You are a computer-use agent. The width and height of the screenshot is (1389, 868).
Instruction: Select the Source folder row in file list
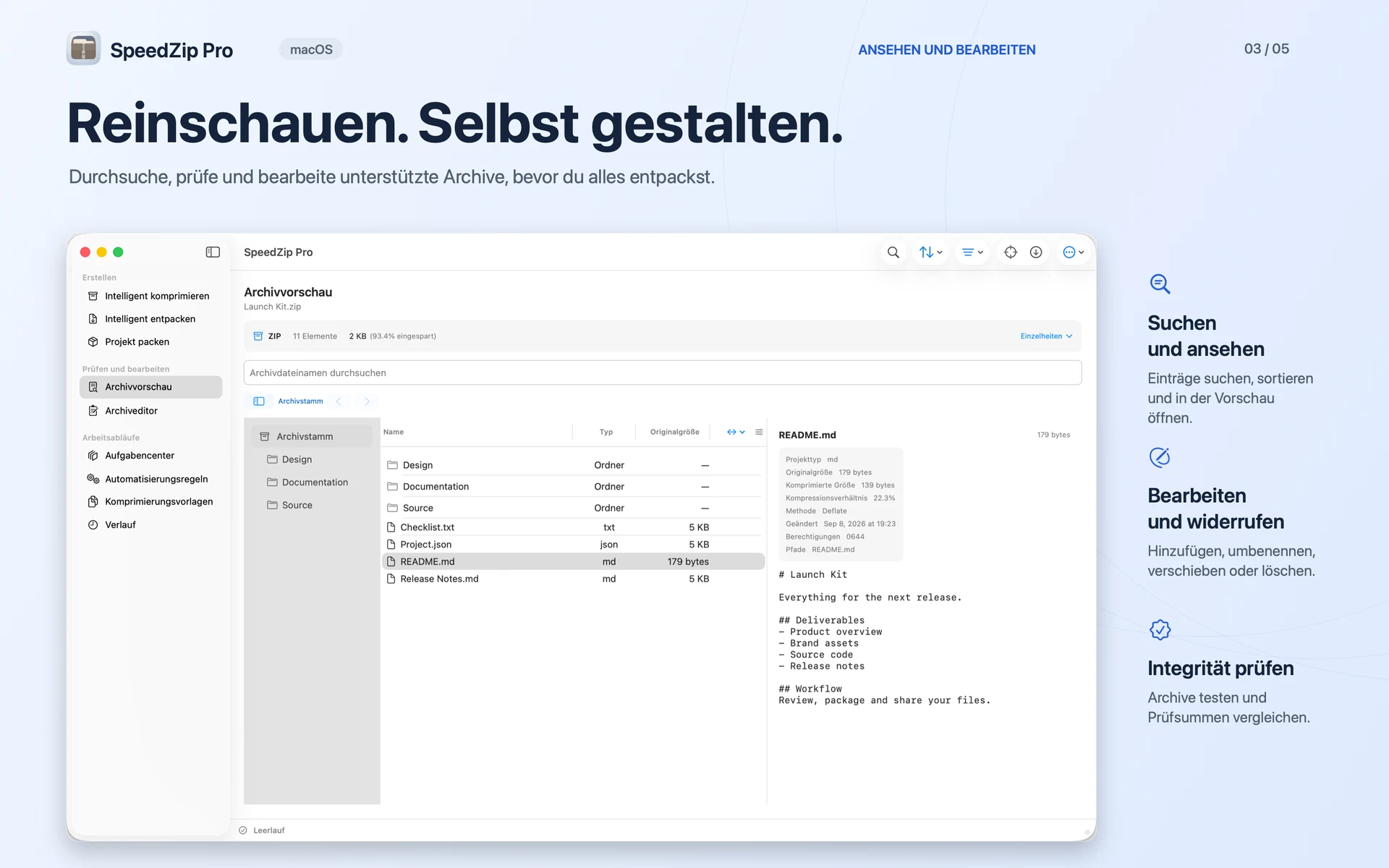click(x=573, y=509)
